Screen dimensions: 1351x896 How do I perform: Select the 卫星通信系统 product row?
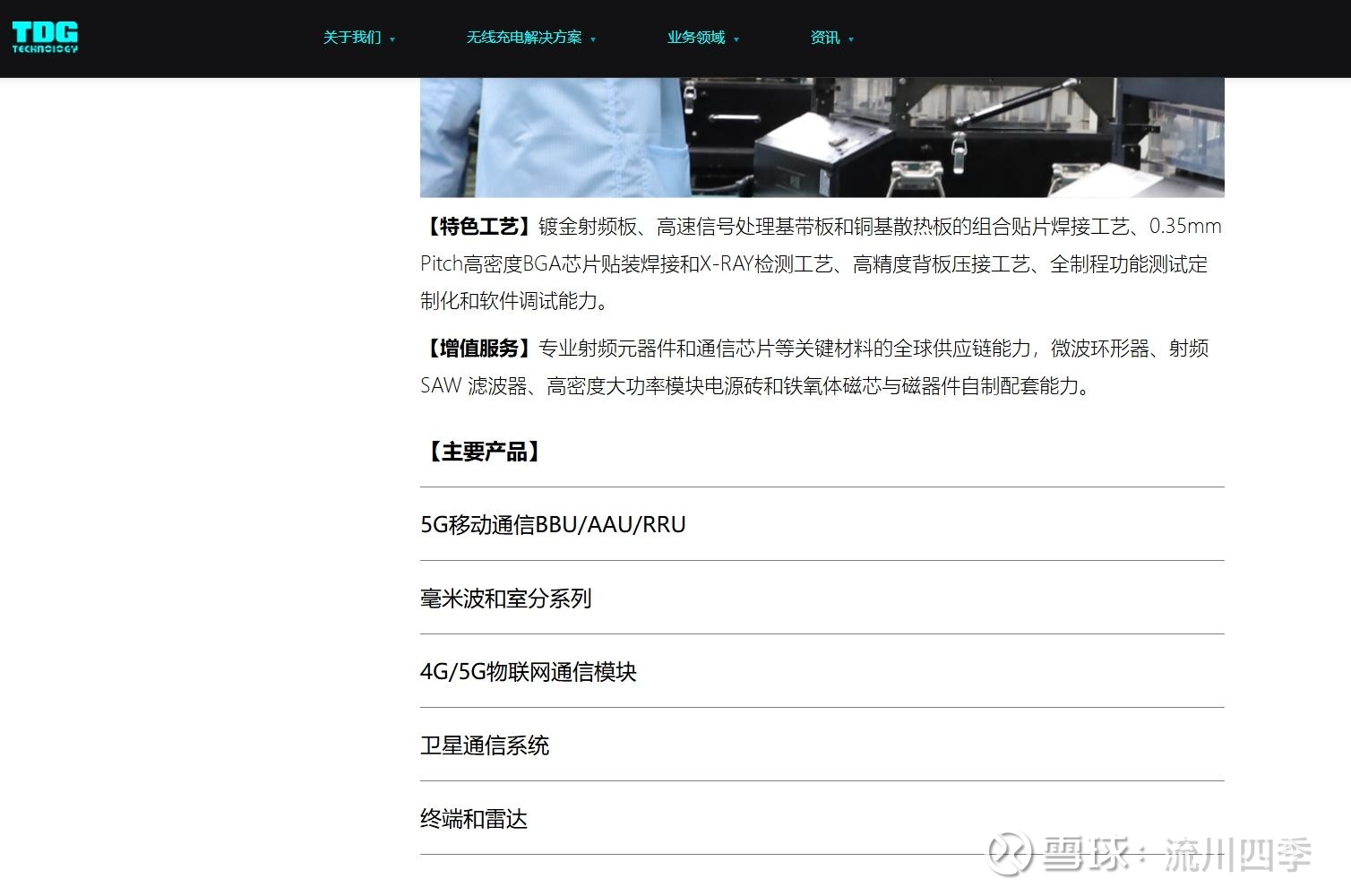coord(822,745)
